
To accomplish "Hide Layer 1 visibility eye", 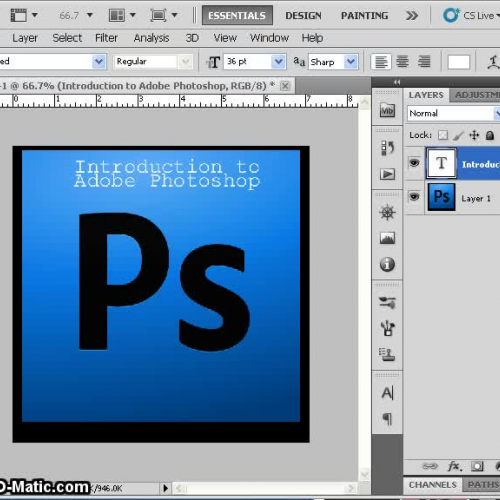I will 414,197.
